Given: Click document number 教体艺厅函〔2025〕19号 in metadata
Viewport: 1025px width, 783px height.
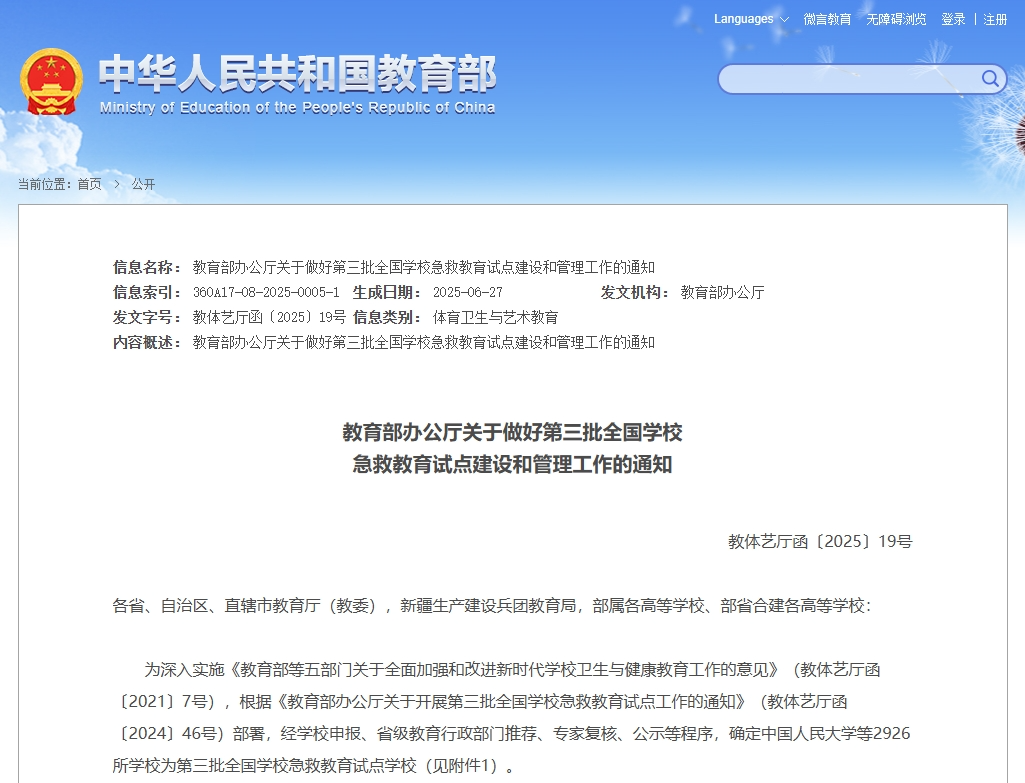Looking at the screenshot, I should click(269, 318).
